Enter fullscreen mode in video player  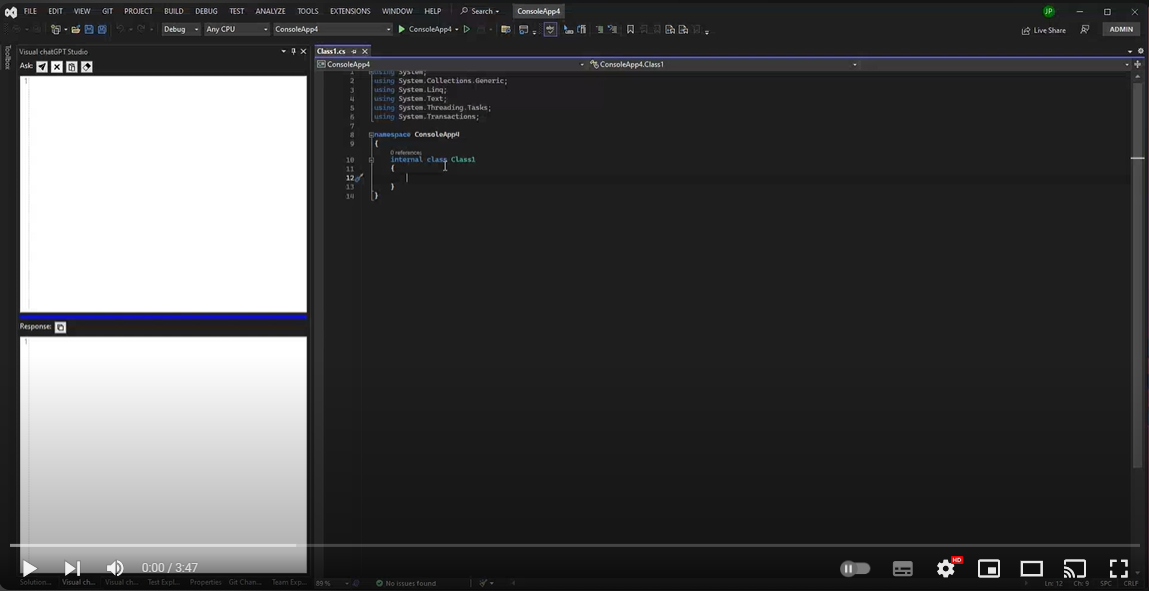coord(1118,568)
